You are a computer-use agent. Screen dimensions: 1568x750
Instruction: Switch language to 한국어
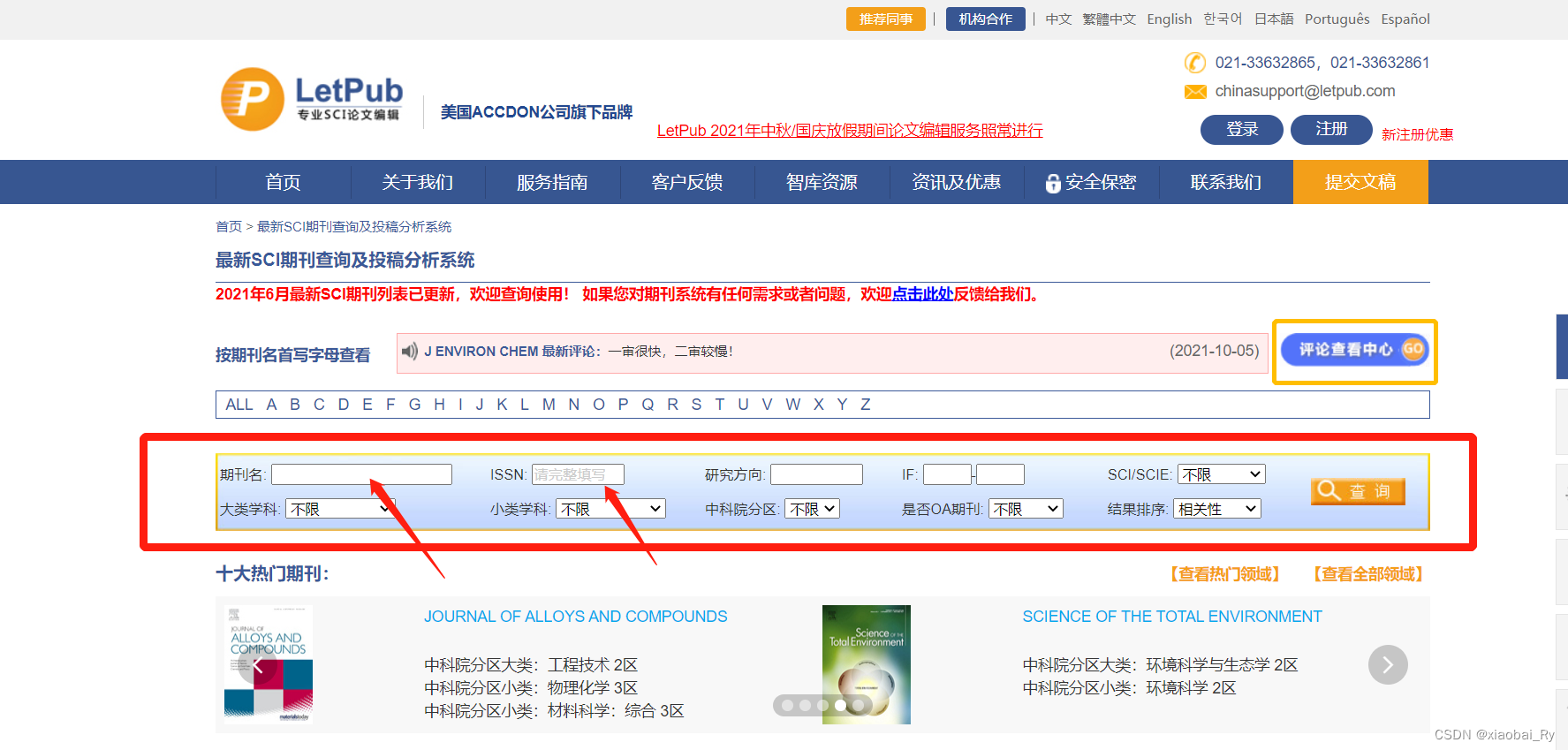(1223, 19)
